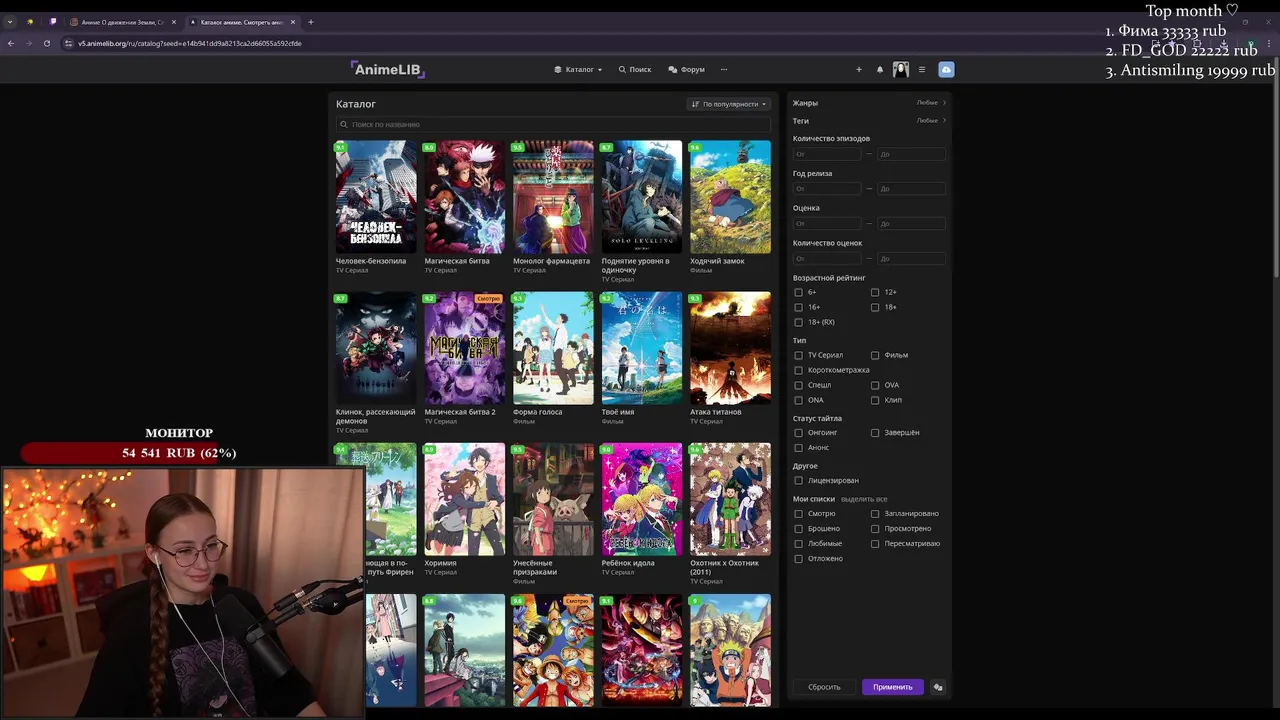Screen dimensions: 1280x720
Task: Check the Лицензирован option
Action: [x=798, y=481]
